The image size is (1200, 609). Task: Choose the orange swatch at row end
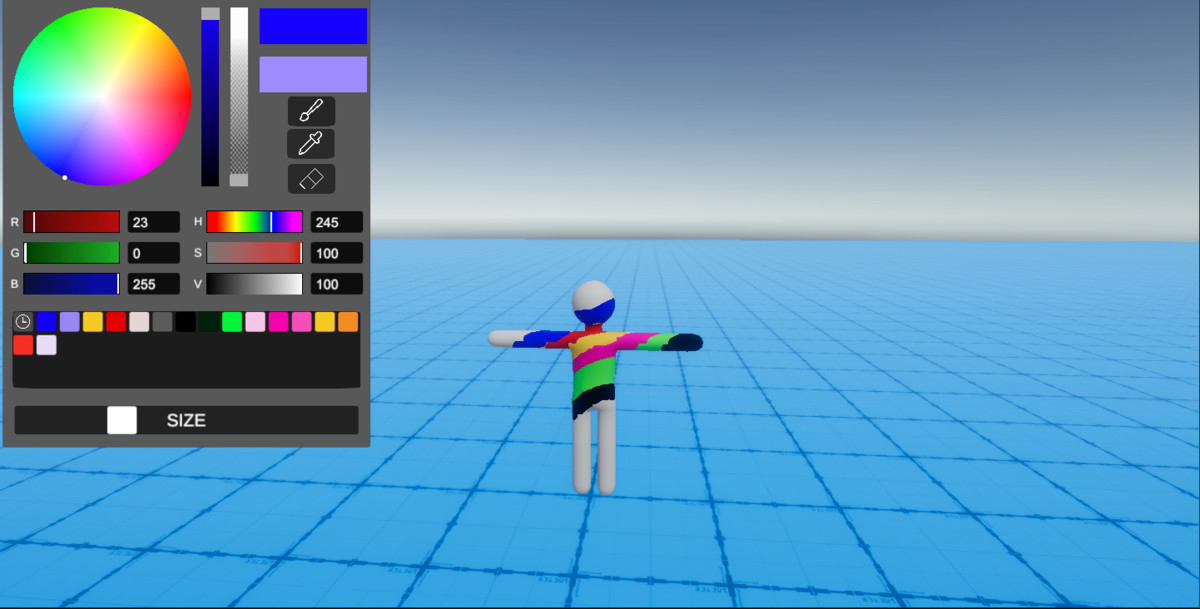(347, 322)
